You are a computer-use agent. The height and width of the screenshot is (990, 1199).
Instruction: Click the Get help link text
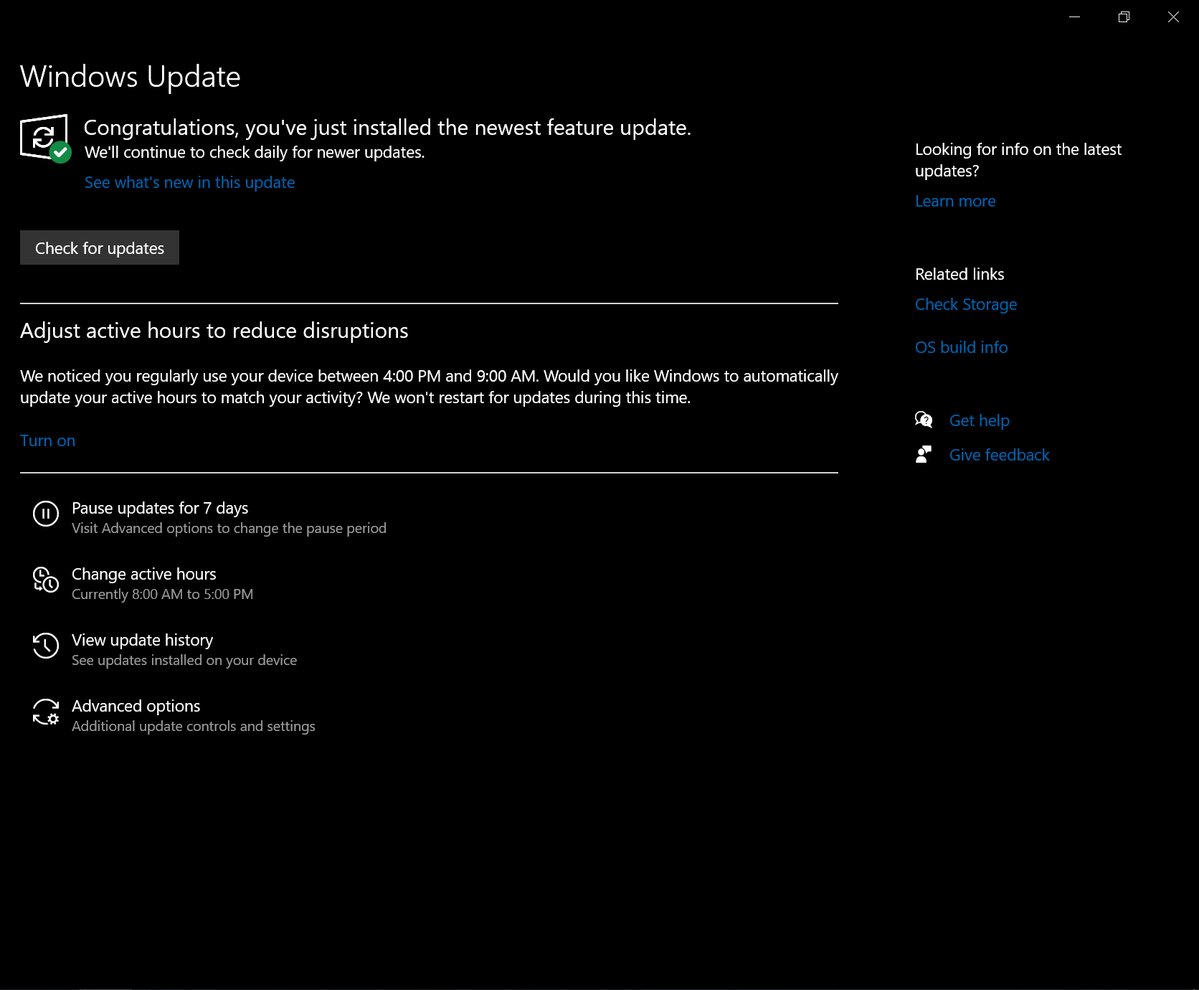click(979, 420)
